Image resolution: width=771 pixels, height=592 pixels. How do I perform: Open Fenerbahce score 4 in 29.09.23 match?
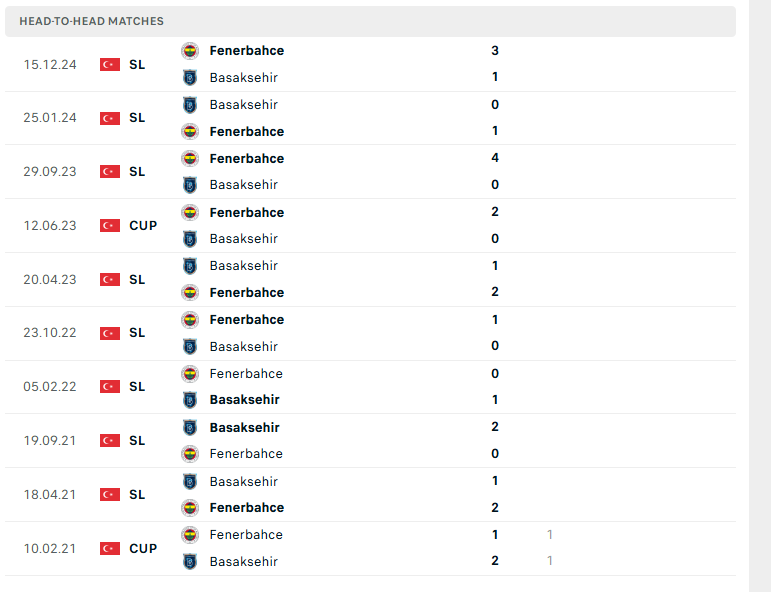495,158
